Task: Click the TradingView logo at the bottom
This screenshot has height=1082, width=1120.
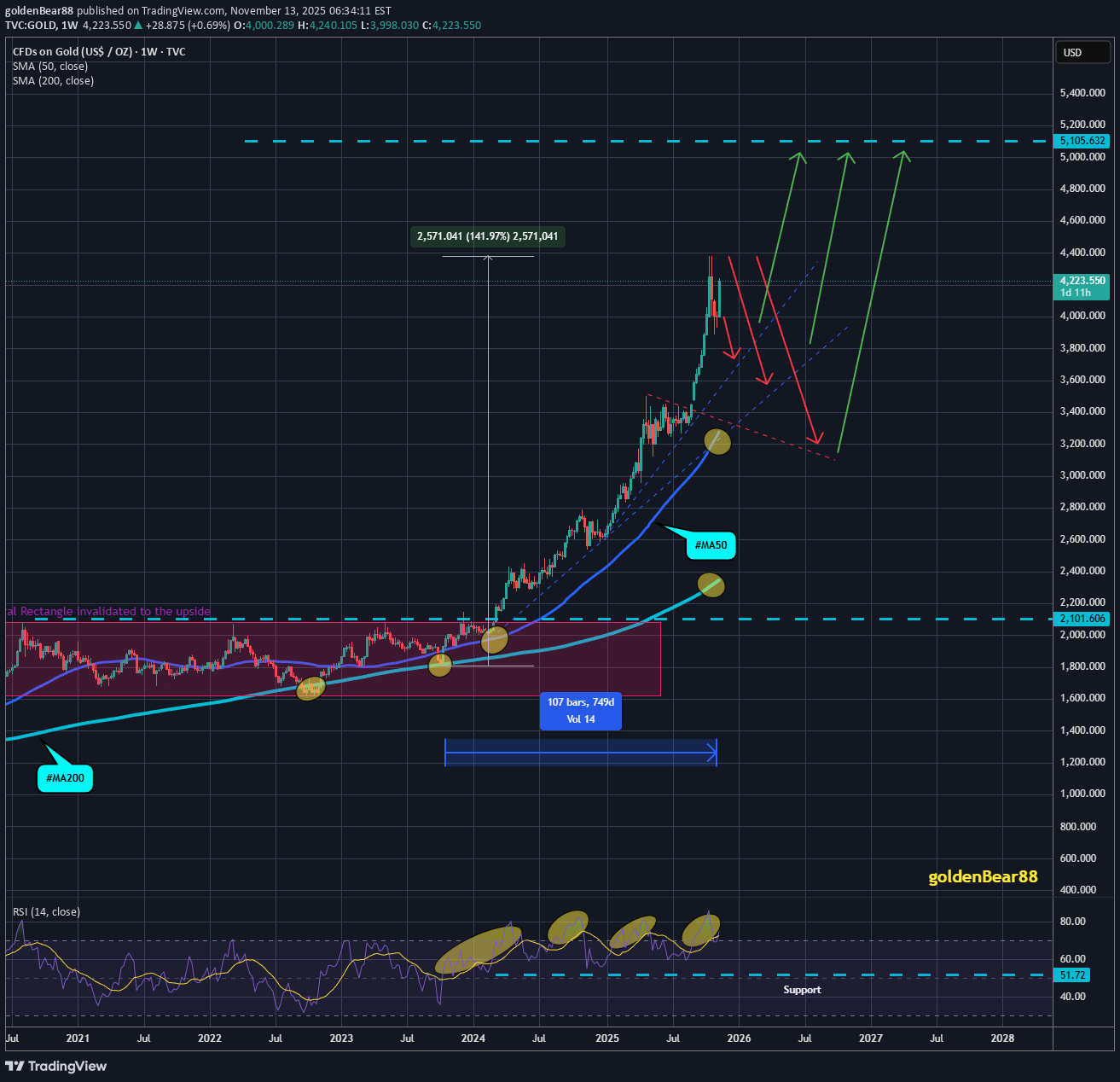Action: click(x=56, y=1066)
